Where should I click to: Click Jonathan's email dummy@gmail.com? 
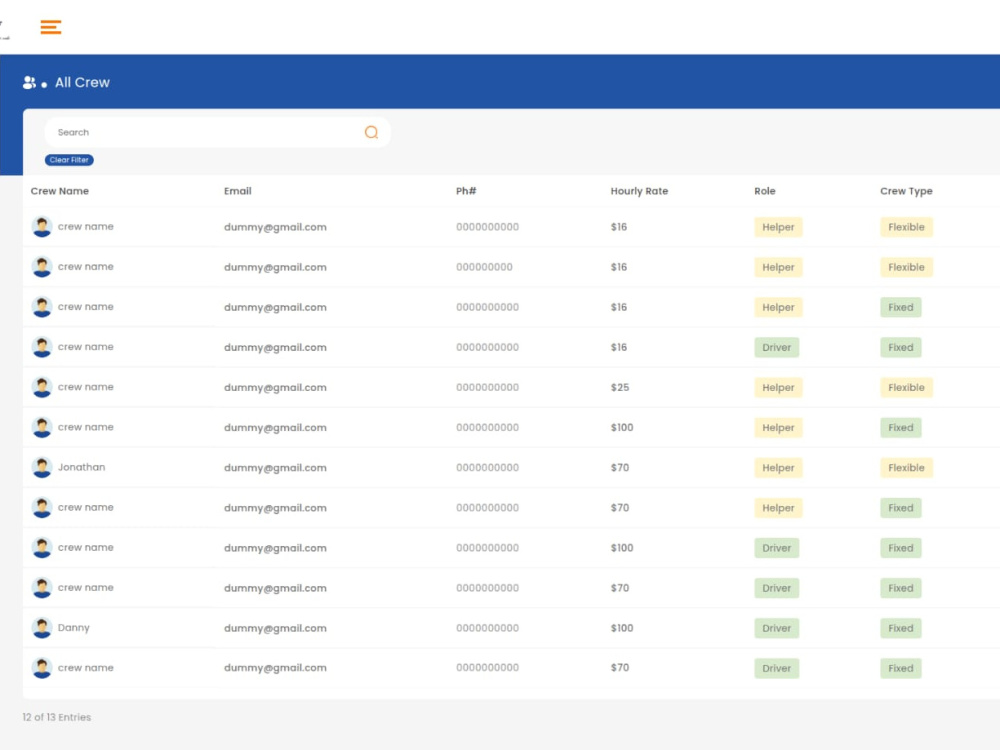275,467
